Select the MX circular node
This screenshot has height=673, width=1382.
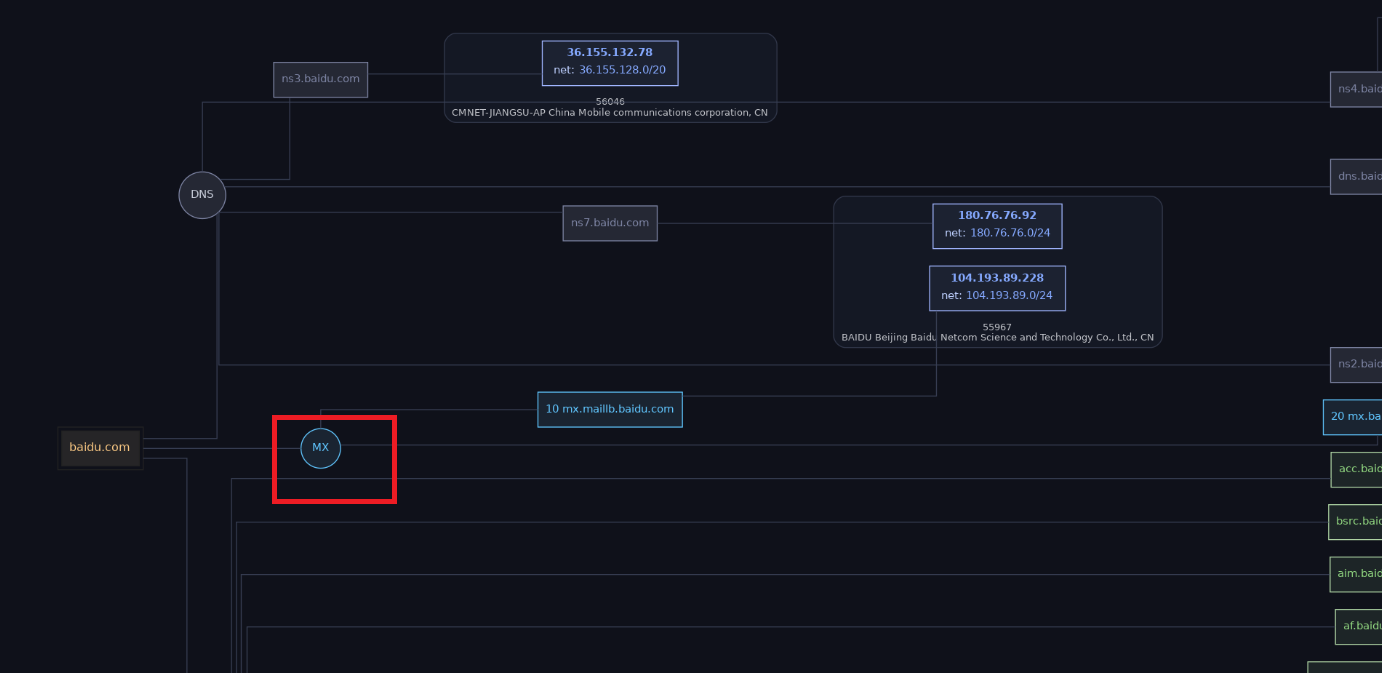click(320, 448)
